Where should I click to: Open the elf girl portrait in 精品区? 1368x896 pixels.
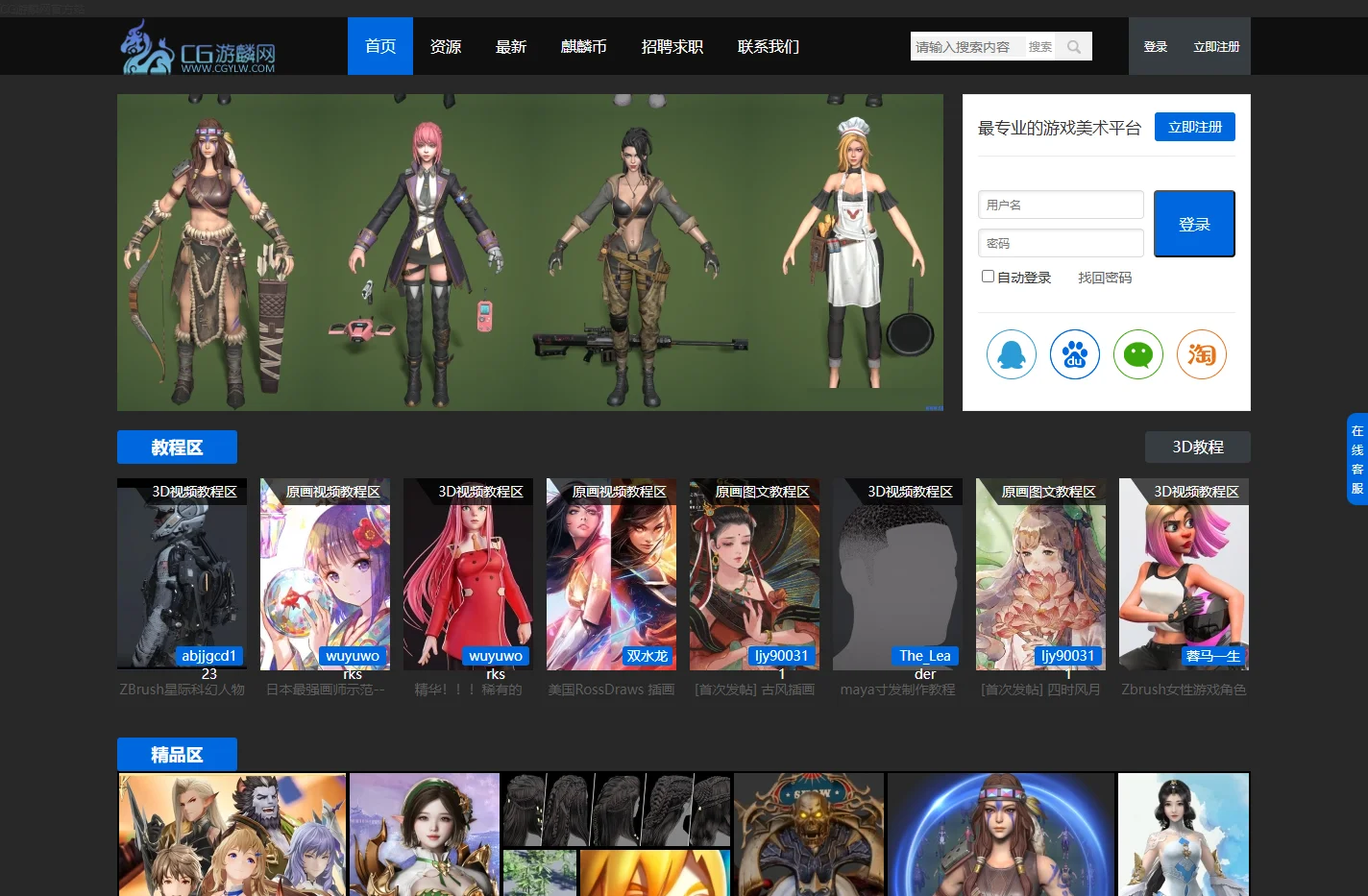point(425,835)
